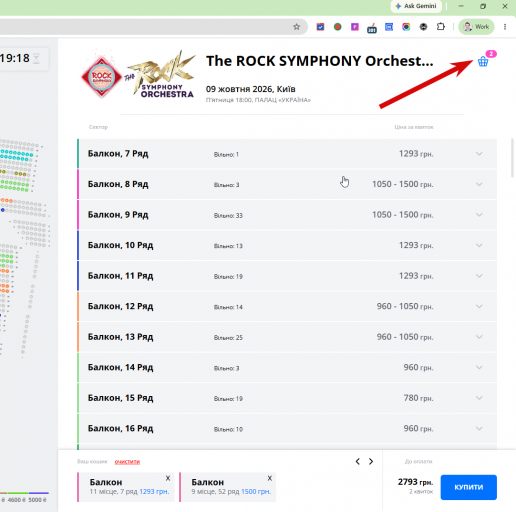Expand Балкон, 9 Ряд row chevron
Image resolution: width=516 pixels, height=512 pixels.
[479, 215]
